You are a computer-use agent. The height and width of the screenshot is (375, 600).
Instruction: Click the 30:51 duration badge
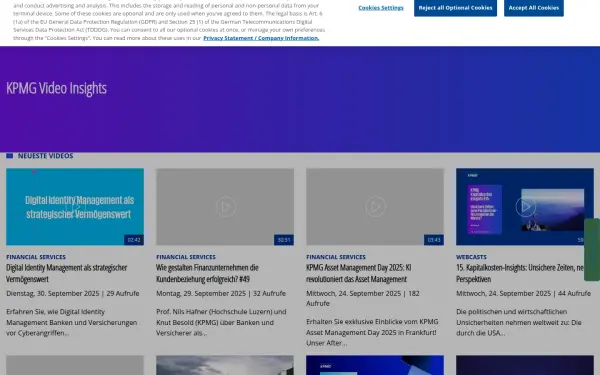coord(284,240)
